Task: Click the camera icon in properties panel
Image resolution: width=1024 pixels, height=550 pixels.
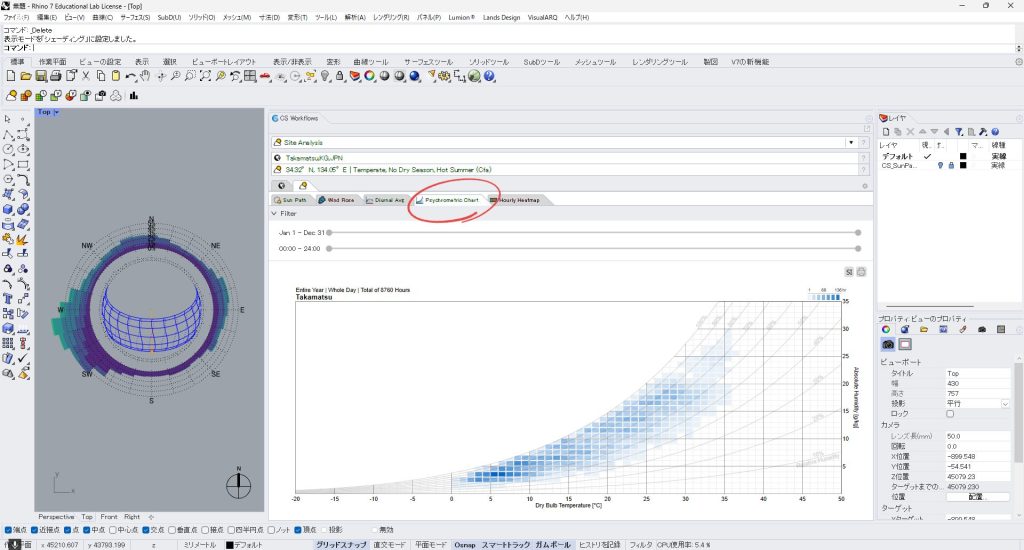Action: pos(887,344)
